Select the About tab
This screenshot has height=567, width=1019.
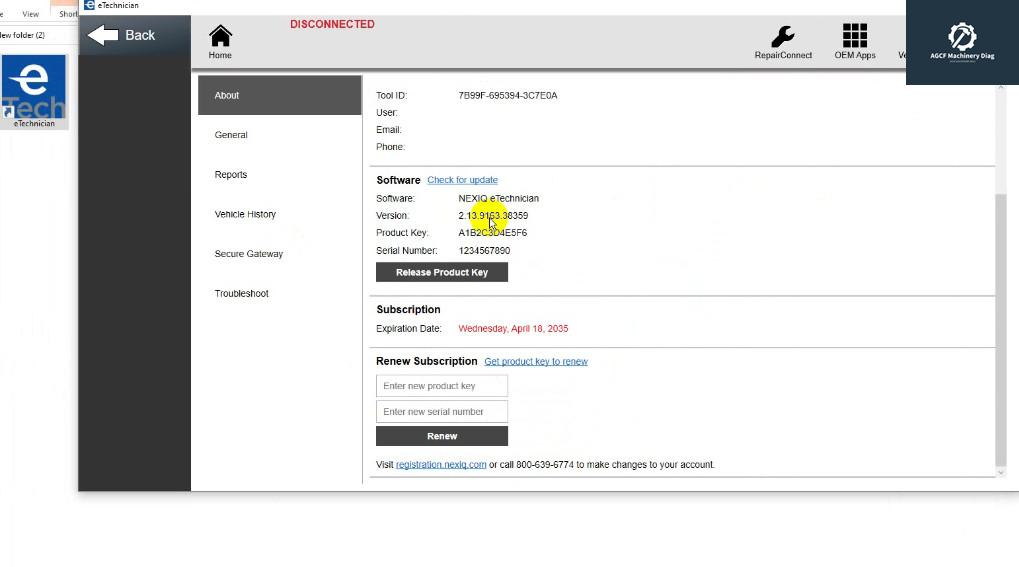(279, 95)
